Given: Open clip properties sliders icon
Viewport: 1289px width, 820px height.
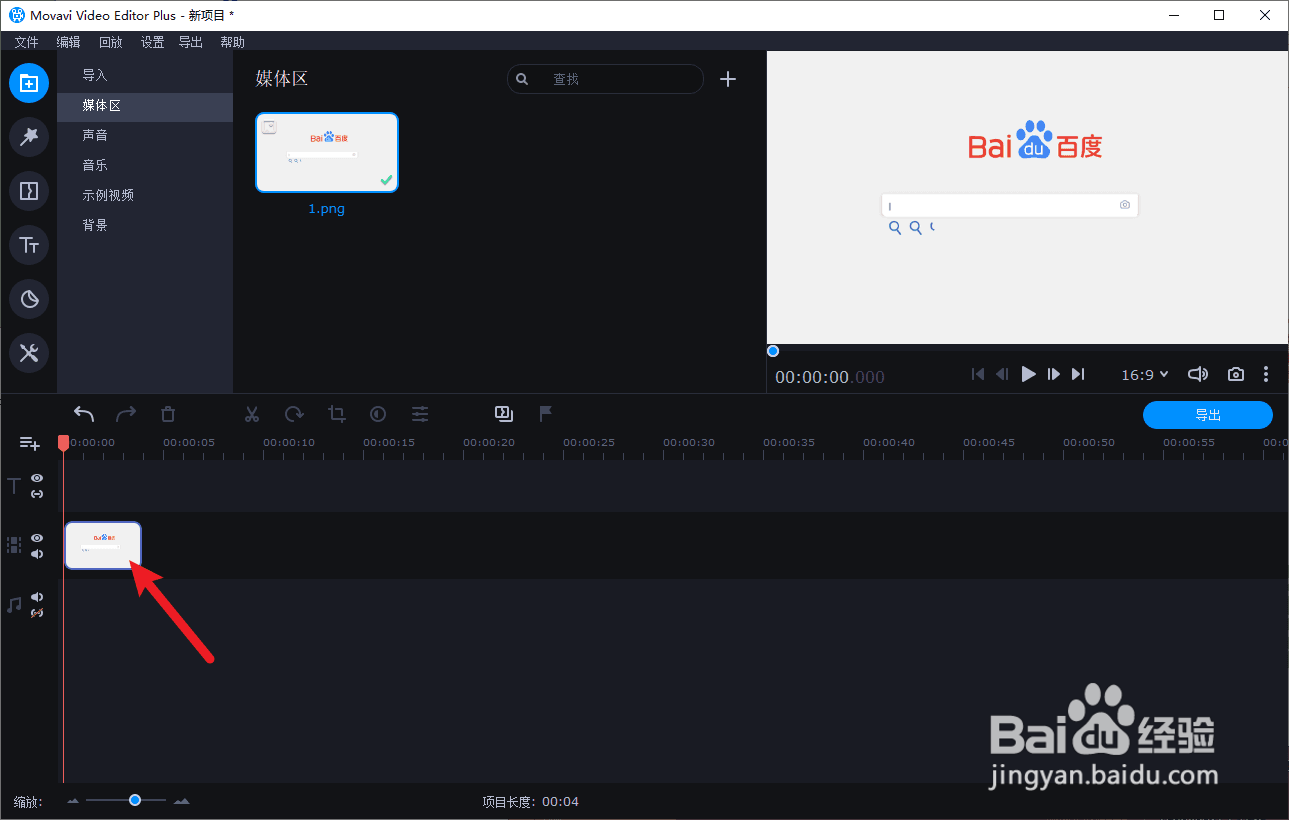Looking at the screenshot, I should click(420, 414).
